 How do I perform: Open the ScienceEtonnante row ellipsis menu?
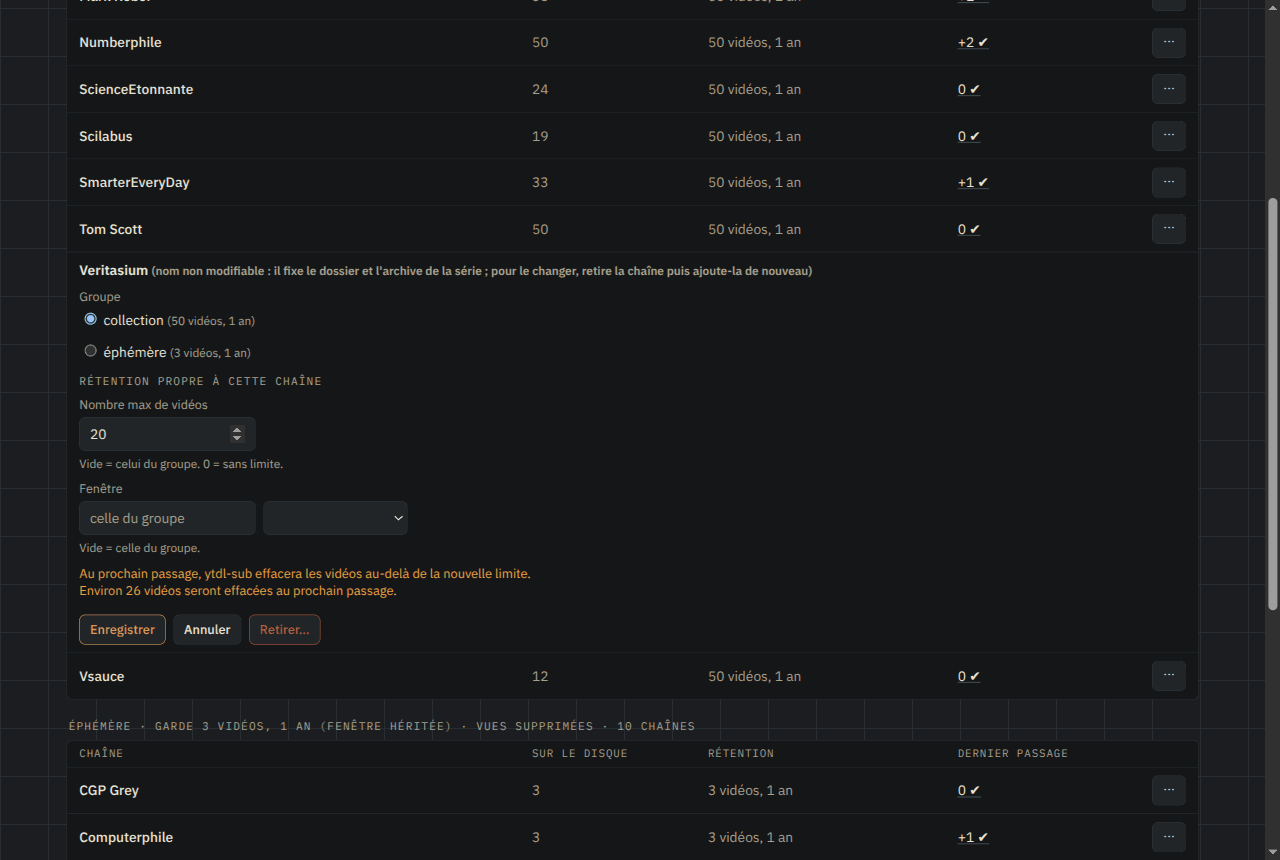1168,89
